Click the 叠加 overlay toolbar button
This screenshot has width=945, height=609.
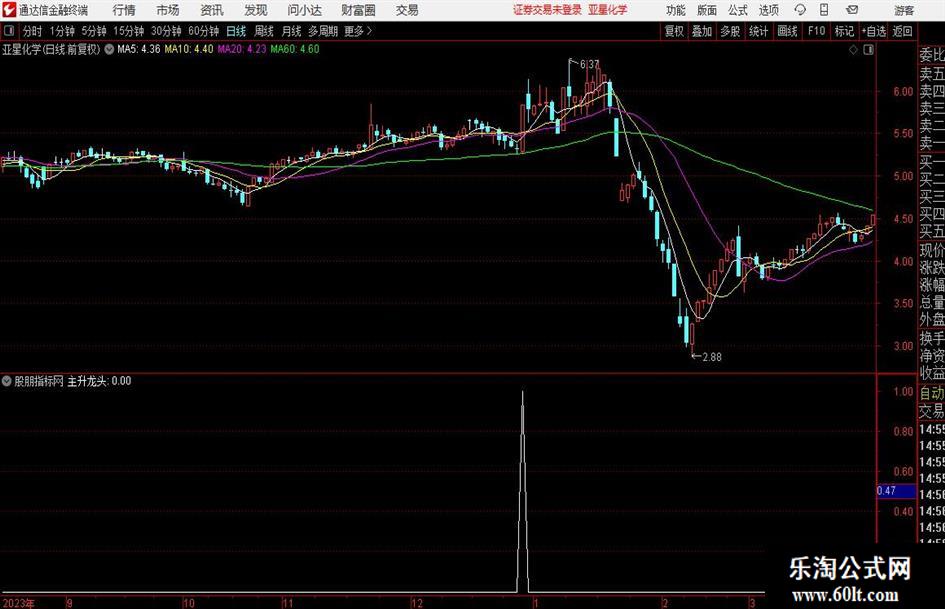702,31
